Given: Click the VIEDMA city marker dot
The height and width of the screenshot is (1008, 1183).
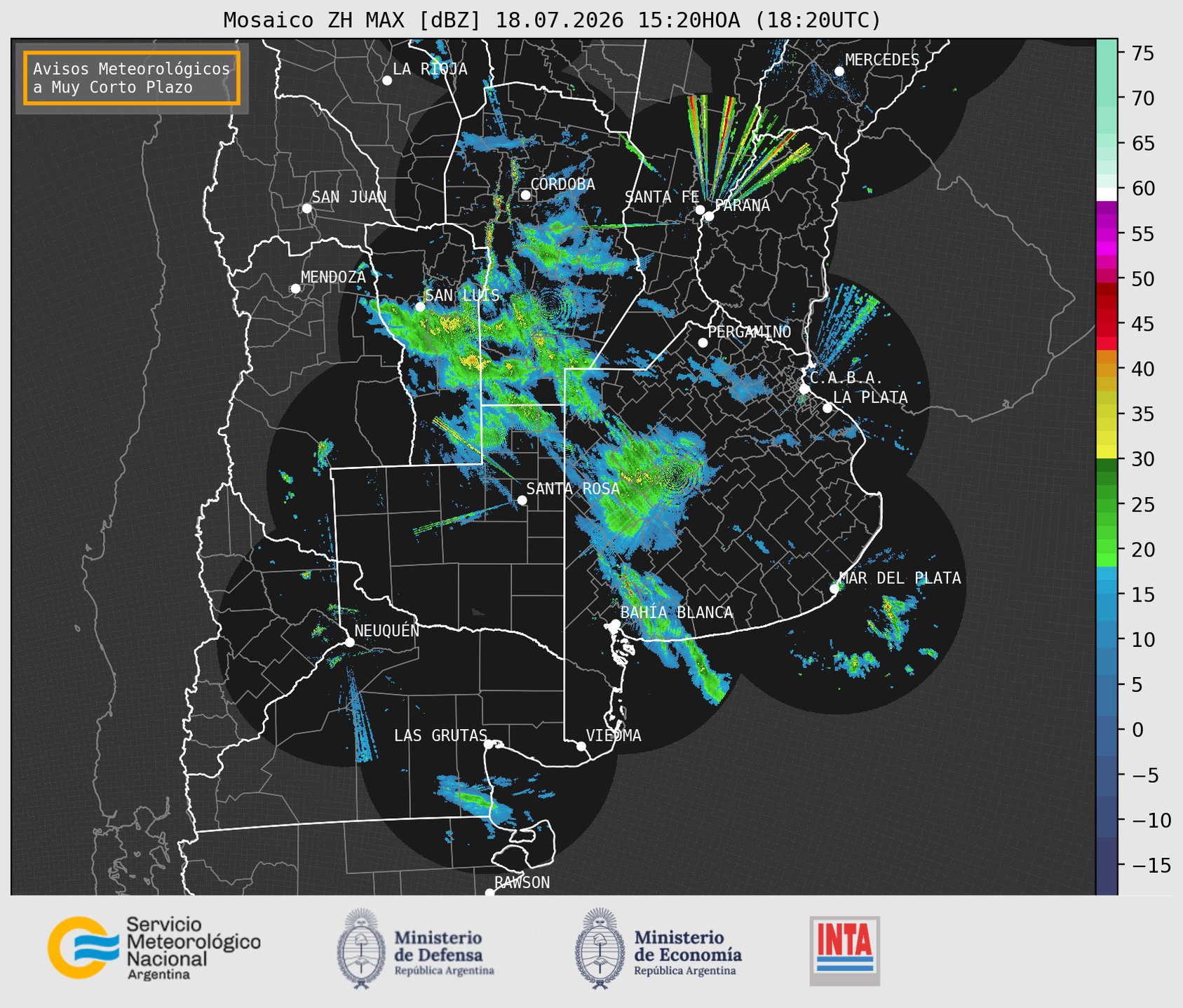Looking at the screenshot, I should pyautogui.click(x=581, y=746).
